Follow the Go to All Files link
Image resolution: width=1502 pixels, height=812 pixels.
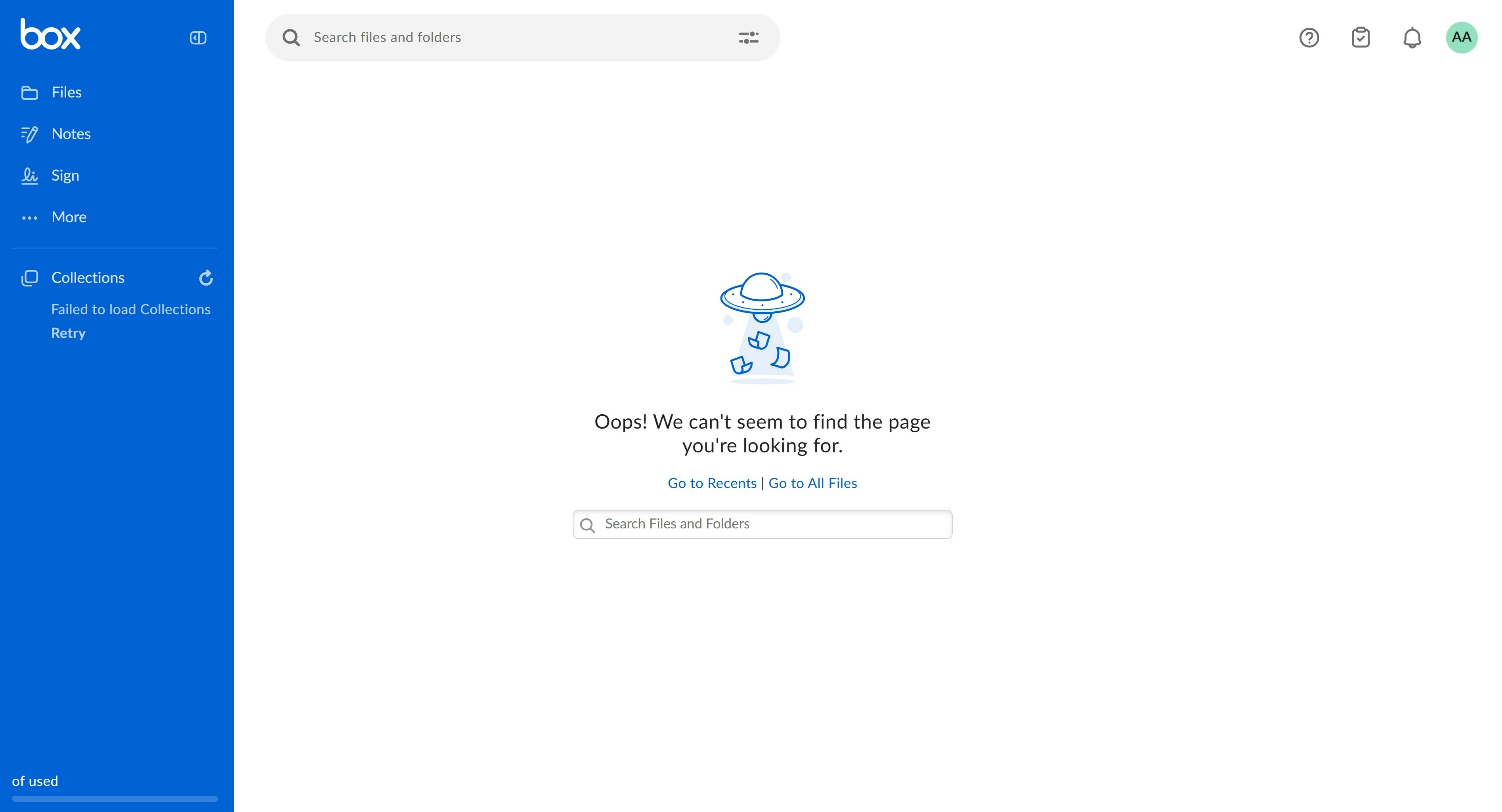(x=813, y=483)
